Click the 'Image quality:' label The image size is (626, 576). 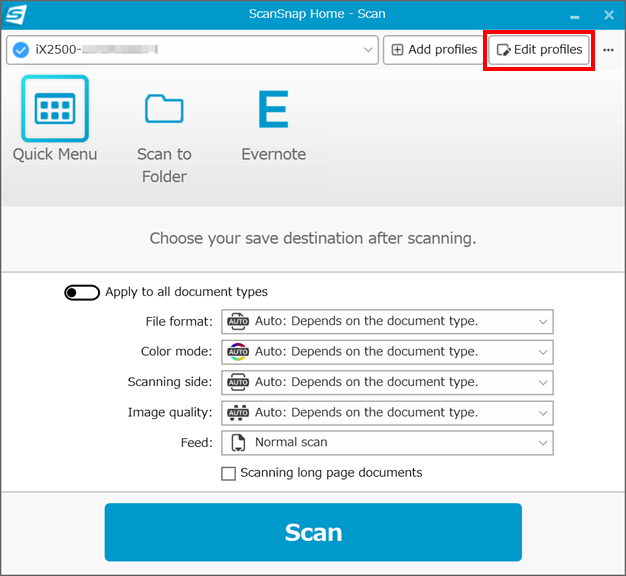click(170, 412)
